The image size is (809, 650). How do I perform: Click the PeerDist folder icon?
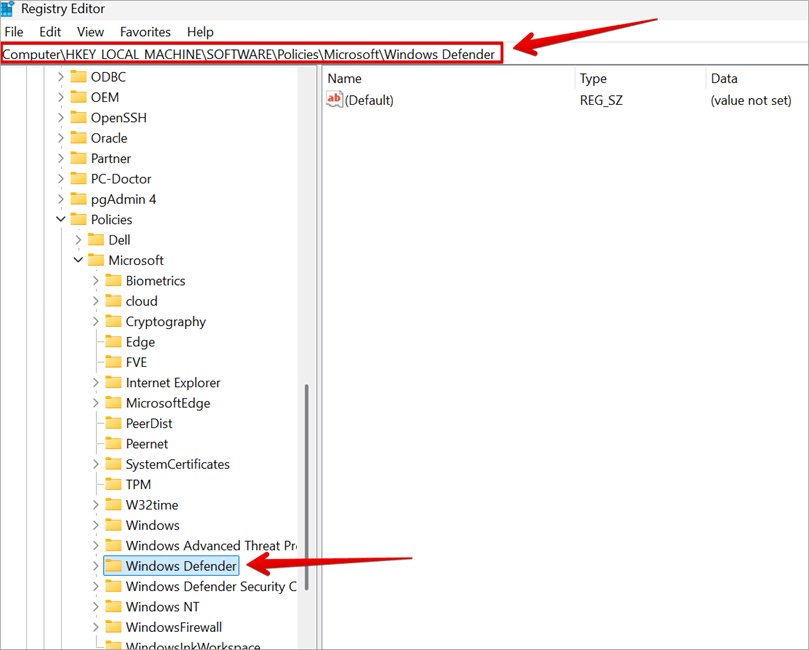113,423
